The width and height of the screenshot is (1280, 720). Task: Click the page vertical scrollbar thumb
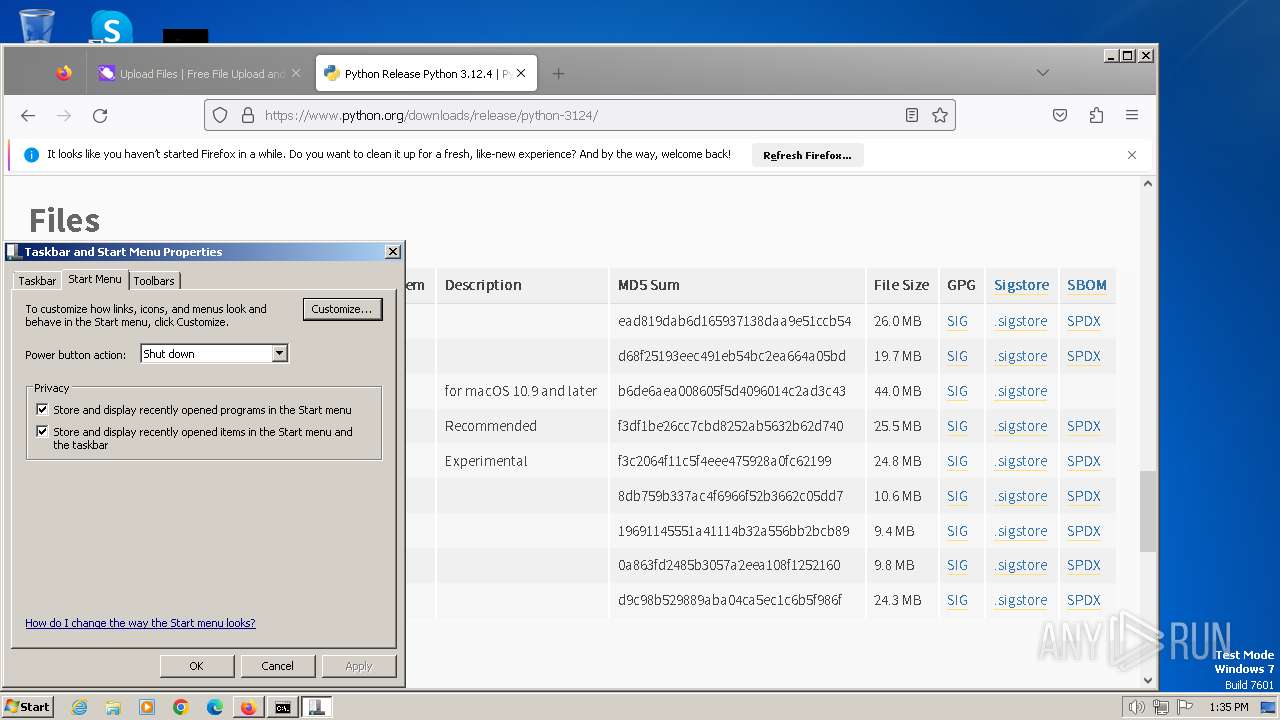pos(1148,511)
